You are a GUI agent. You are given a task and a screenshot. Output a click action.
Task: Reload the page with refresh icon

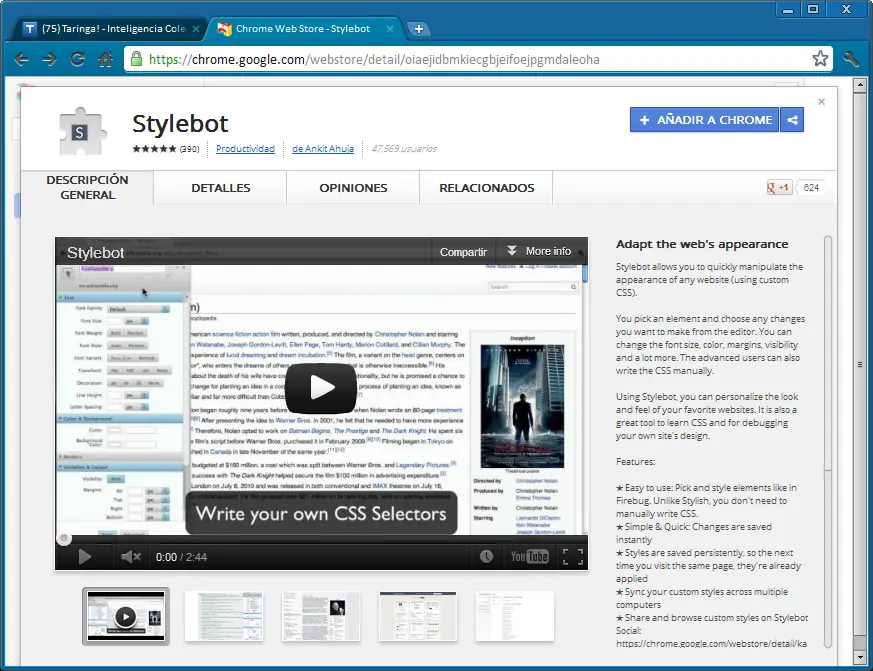click(x=77, y=59)
